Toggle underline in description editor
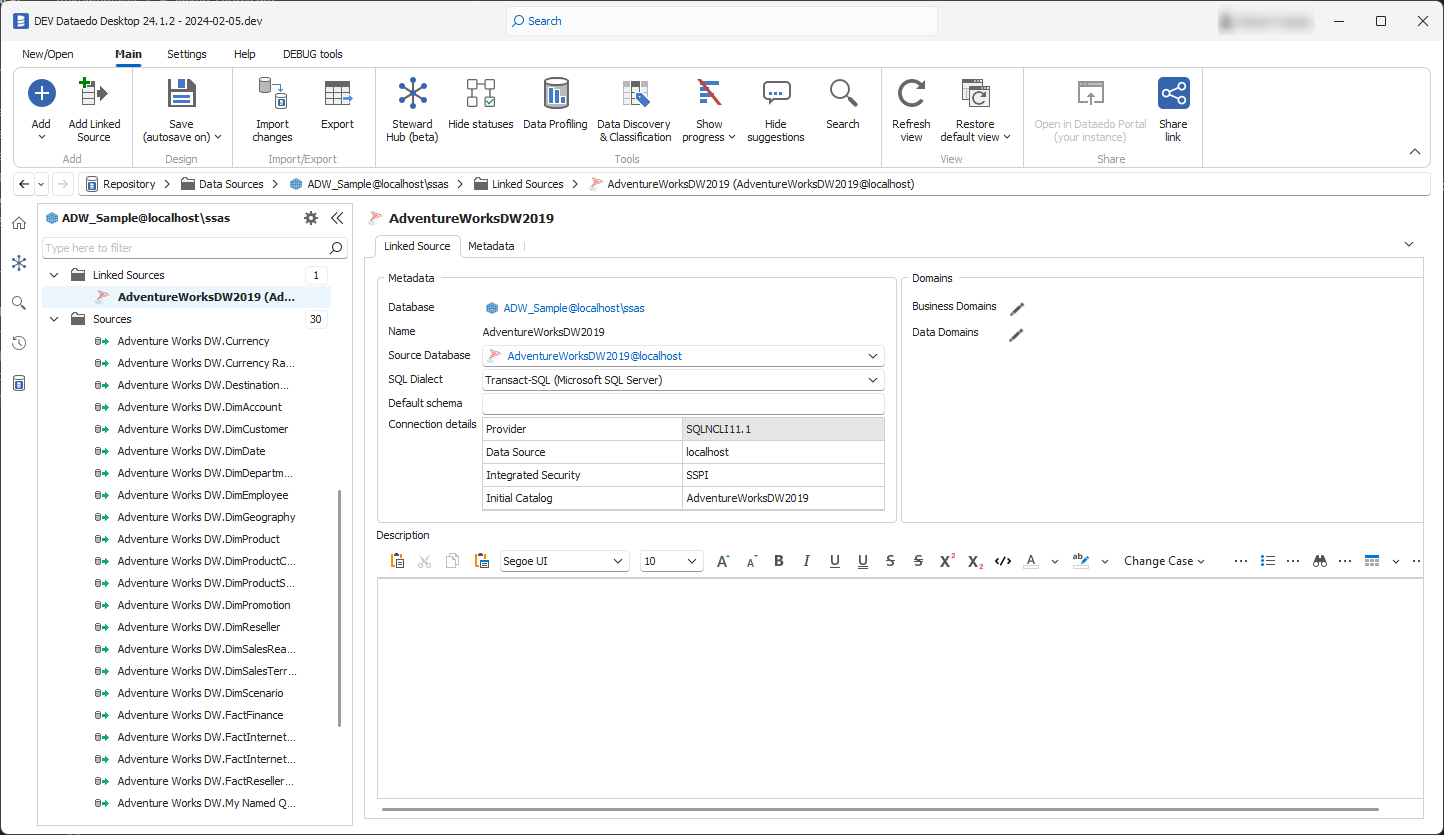Viewport: 1444px width, 835px height. (835, 561)
